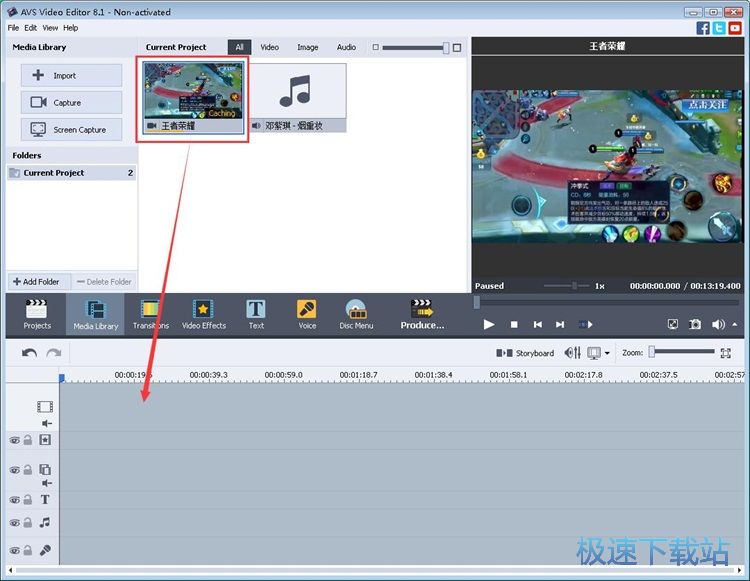Go to previous frame
The image size is (750, 581).
538,325
